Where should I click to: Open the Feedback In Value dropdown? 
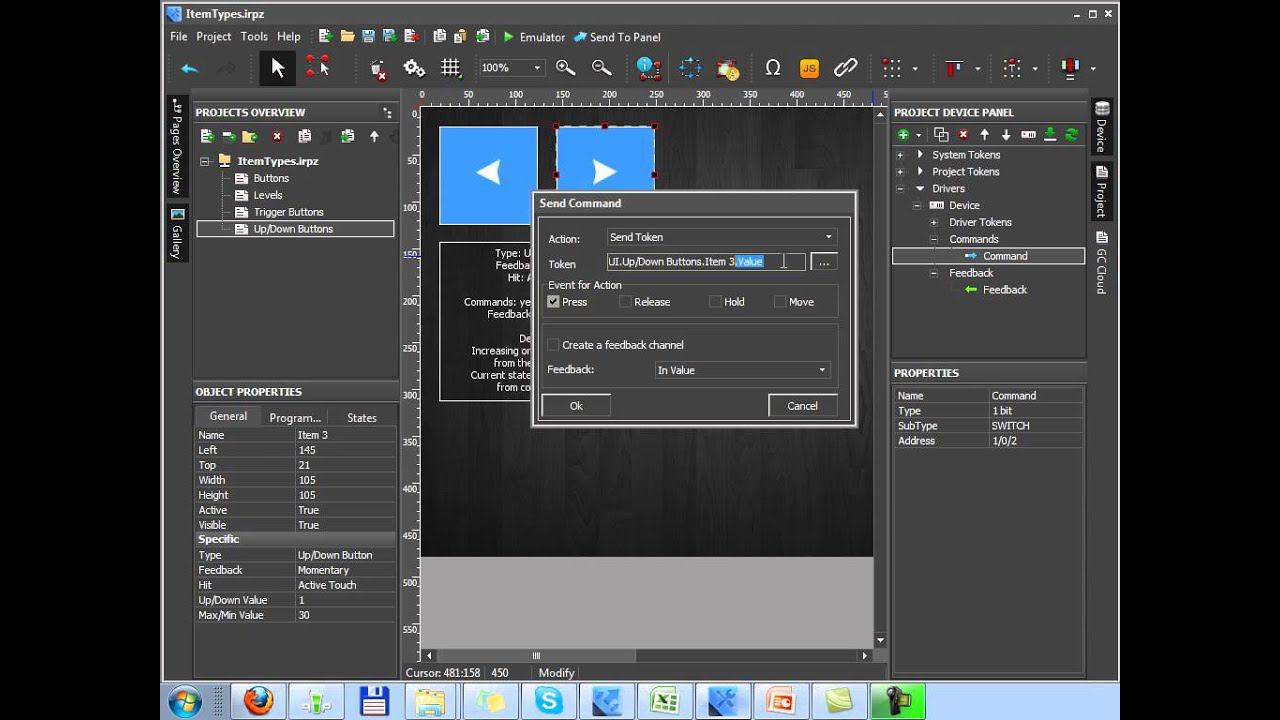[x=741, y=370]
